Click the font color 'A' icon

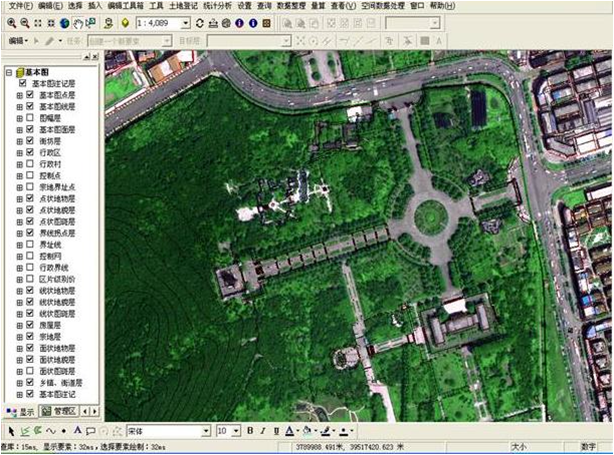tap(290, 430)
